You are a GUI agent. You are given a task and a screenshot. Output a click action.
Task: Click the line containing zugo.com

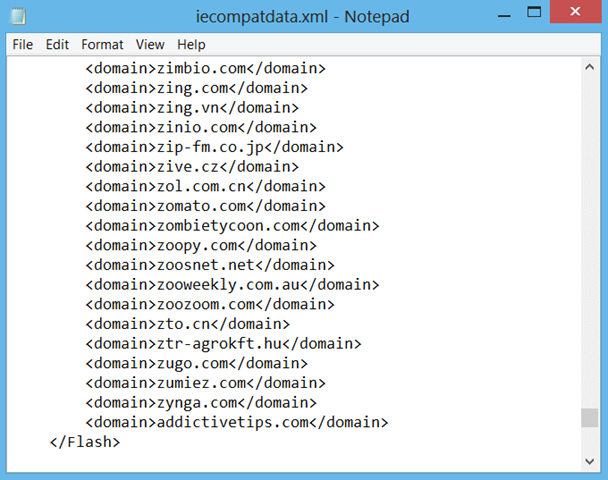[x=197, y=363]
